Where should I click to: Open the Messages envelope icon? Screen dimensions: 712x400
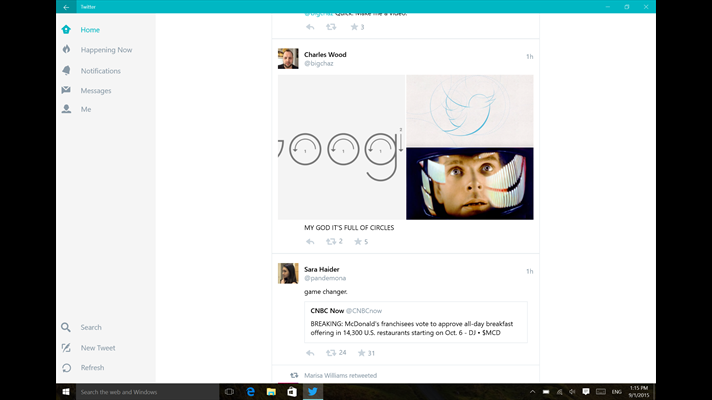point(66,90)
